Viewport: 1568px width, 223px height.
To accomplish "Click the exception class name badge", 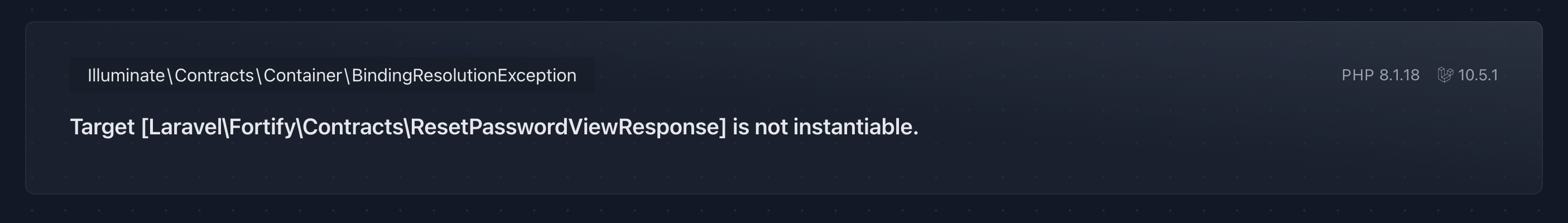I will (332, 75).
